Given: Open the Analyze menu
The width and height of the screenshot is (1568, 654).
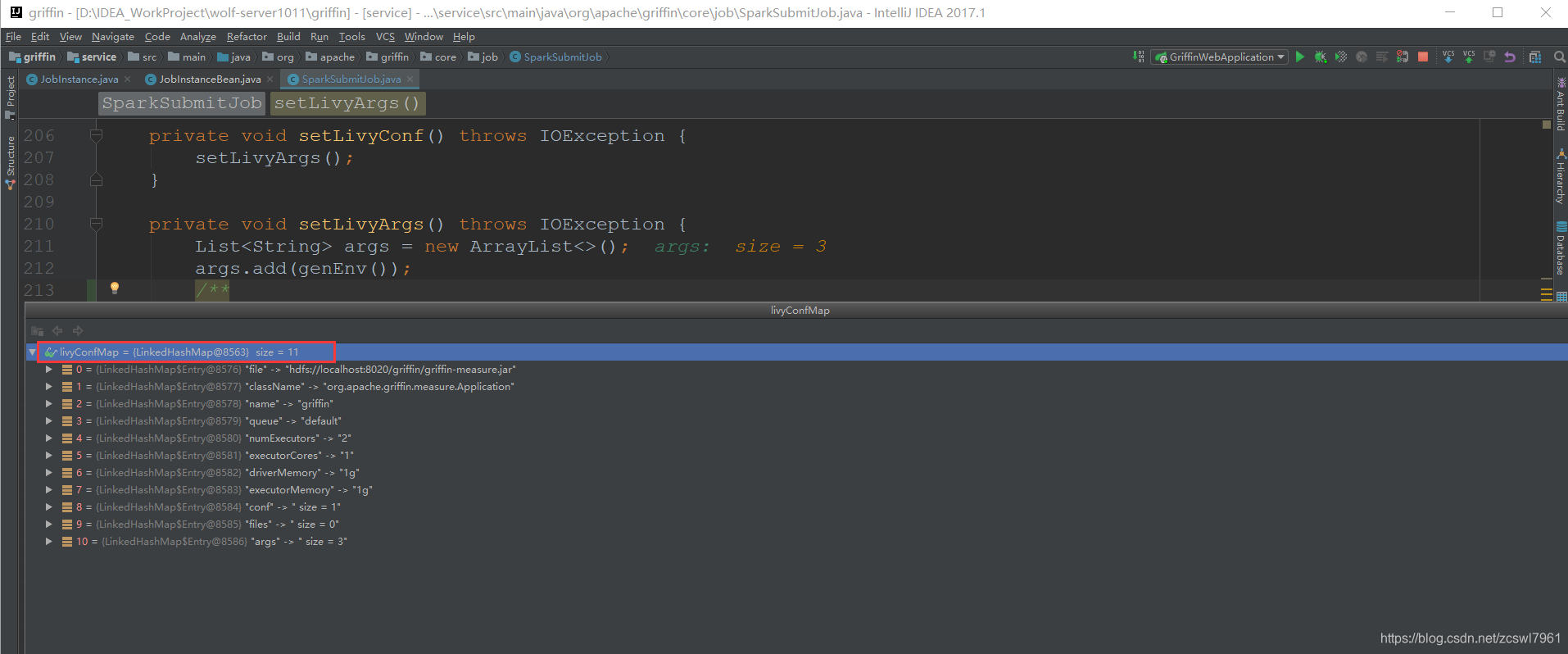Looking at the screenshot, I should coord(197,37).
